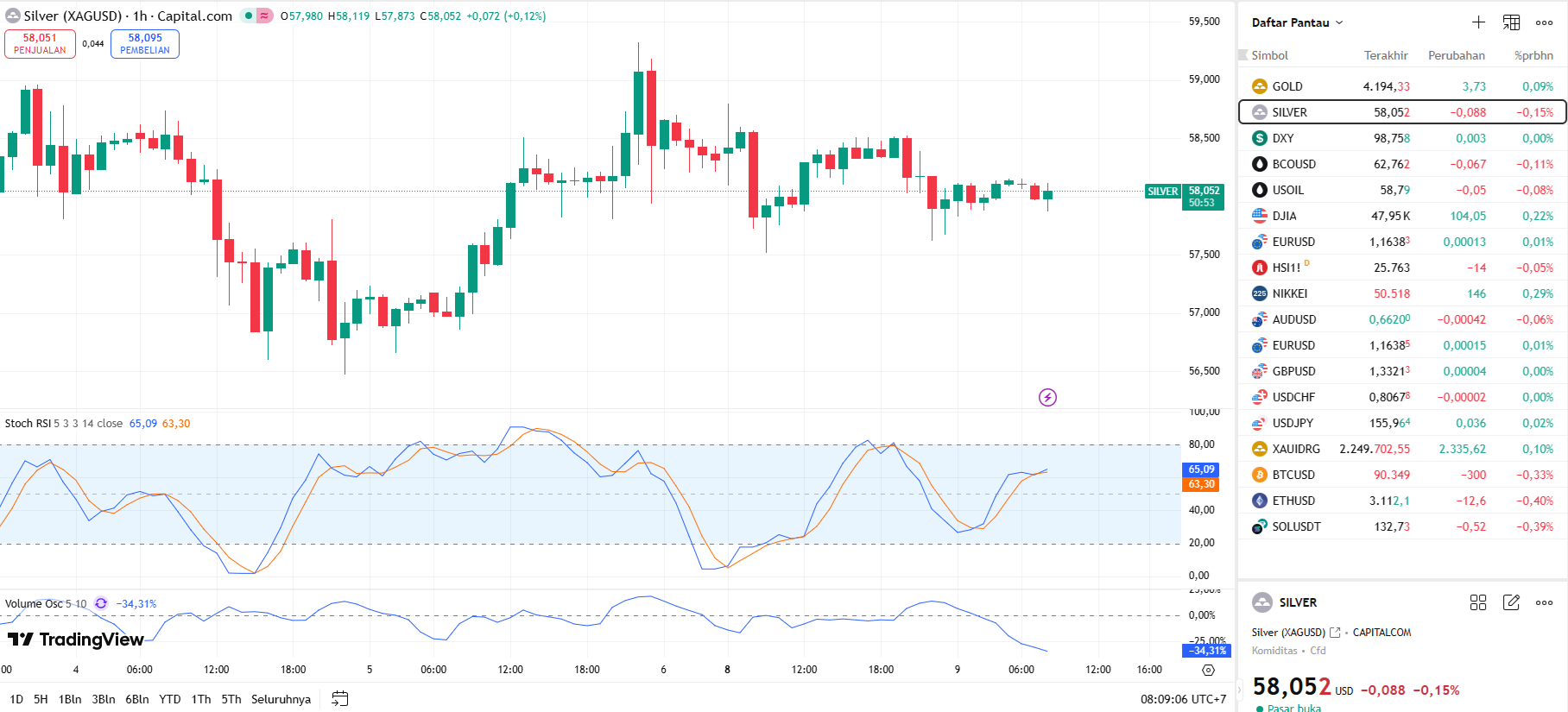Open the Go to date calendar icon
The image size is (1568, 712).
(340, 699)
